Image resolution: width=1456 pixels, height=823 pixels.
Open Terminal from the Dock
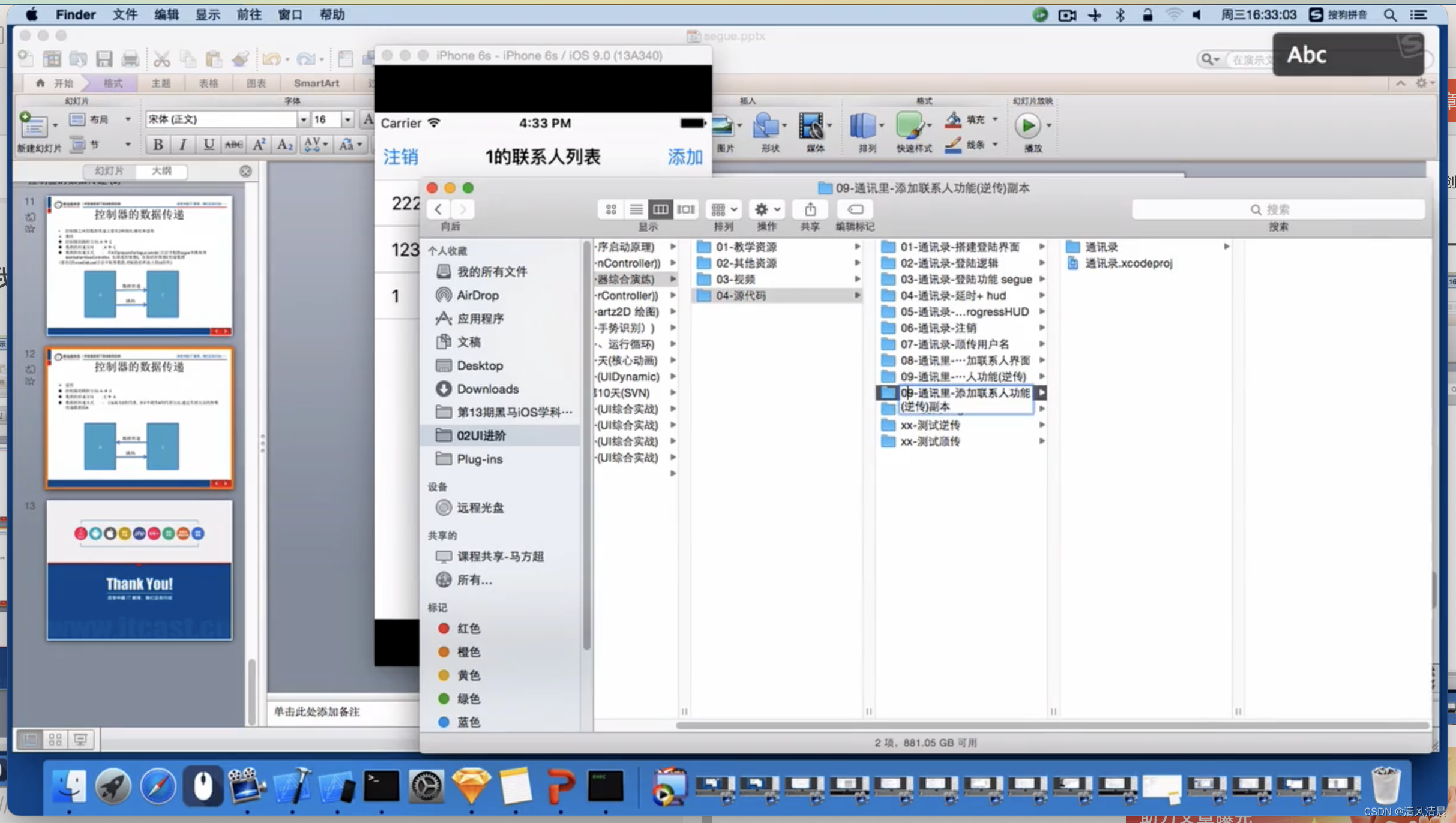[x=381, y=785]
